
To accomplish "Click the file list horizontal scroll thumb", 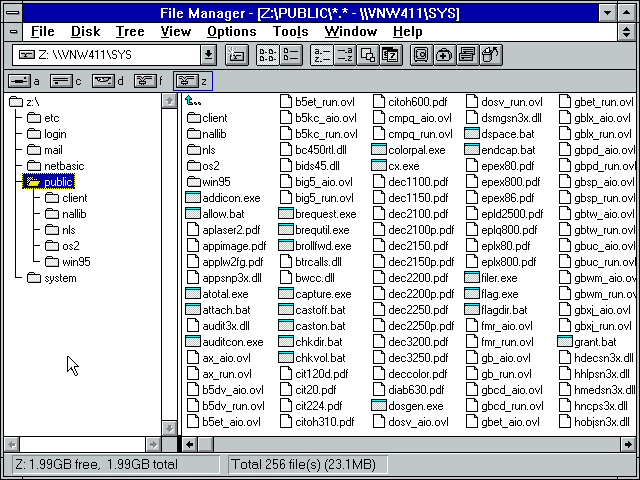I will [x=205, y=444].
